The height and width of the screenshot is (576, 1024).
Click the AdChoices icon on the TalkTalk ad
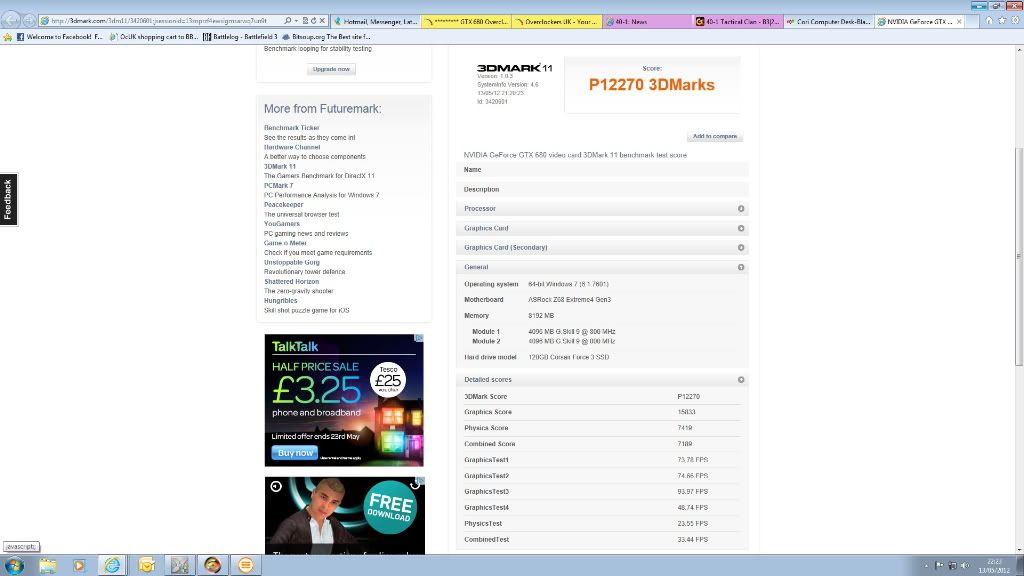pos(419,338)
